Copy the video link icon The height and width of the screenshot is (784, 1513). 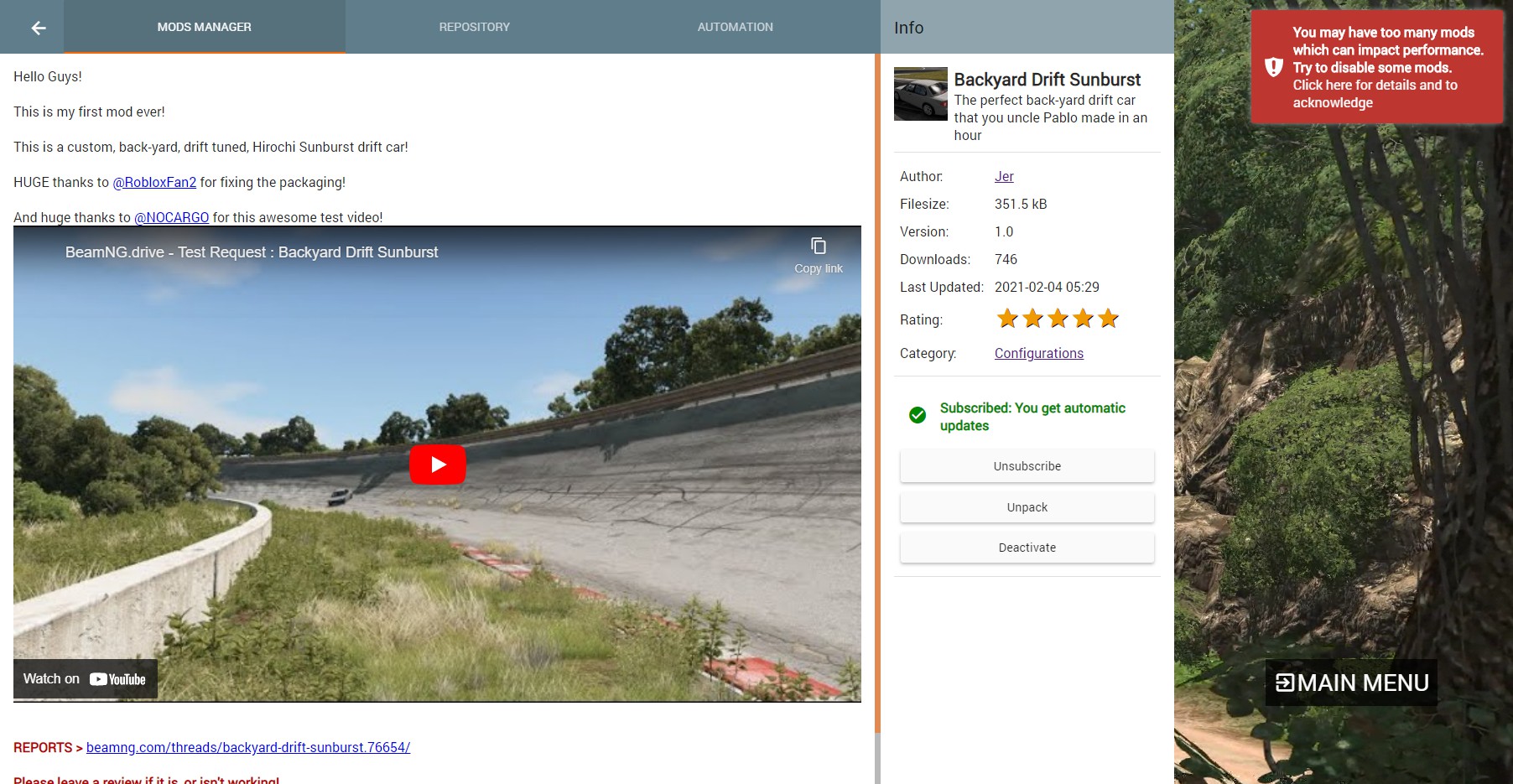click(x=819, y=246)
